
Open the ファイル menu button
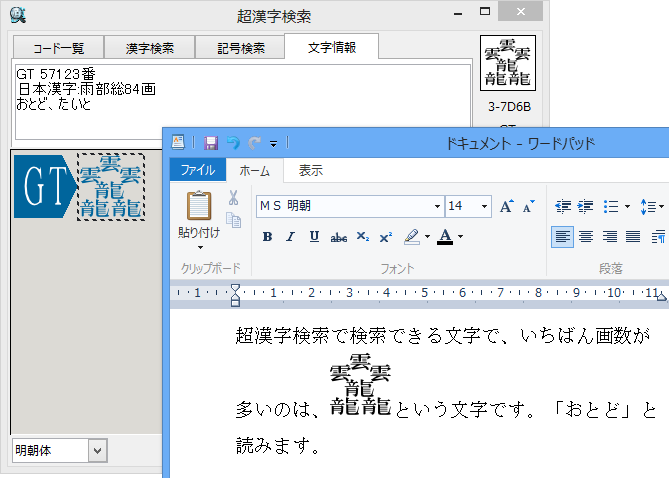[197, 170]
